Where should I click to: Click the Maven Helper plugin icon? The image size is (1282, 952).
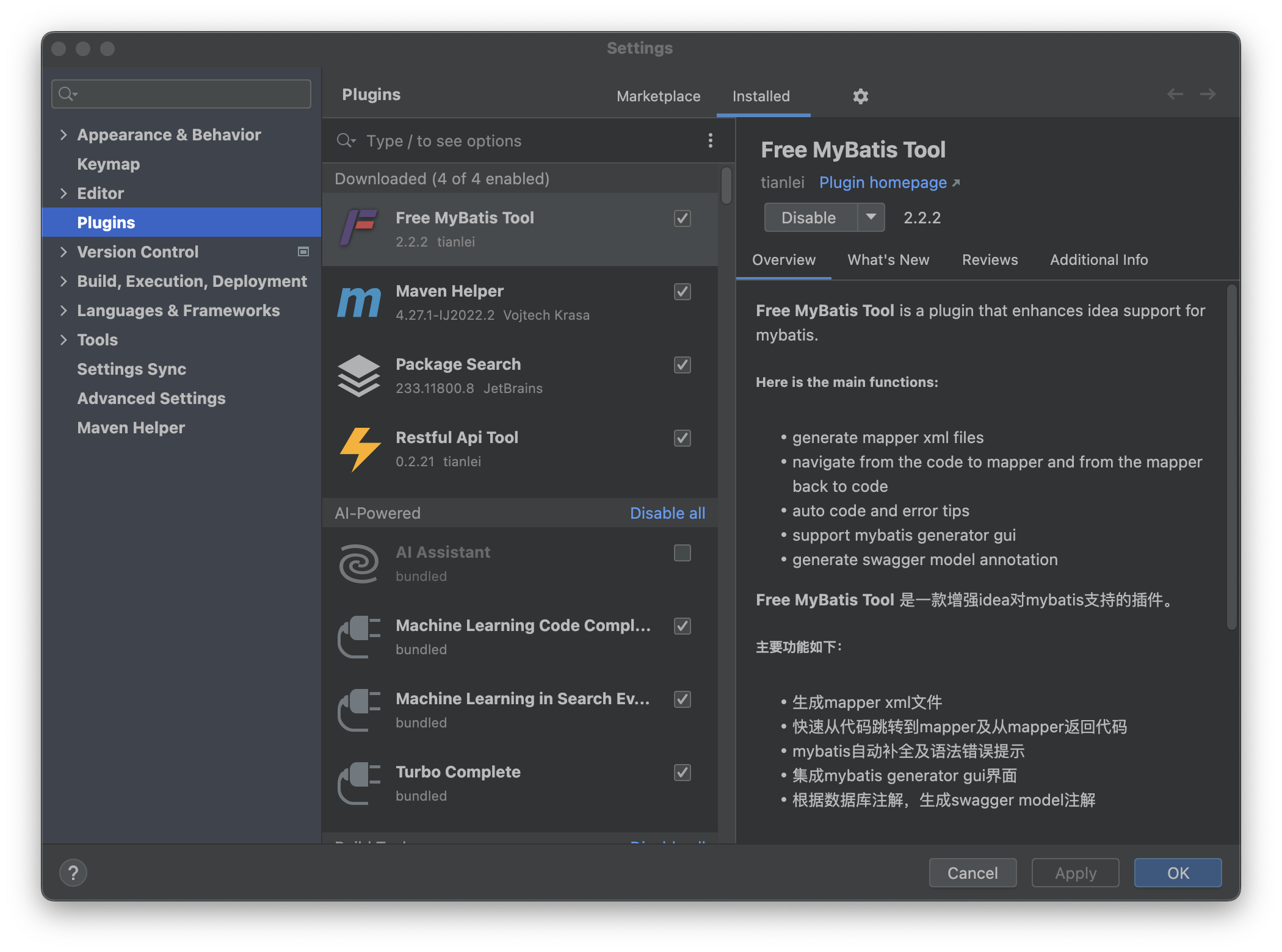[x=359, y=303]
